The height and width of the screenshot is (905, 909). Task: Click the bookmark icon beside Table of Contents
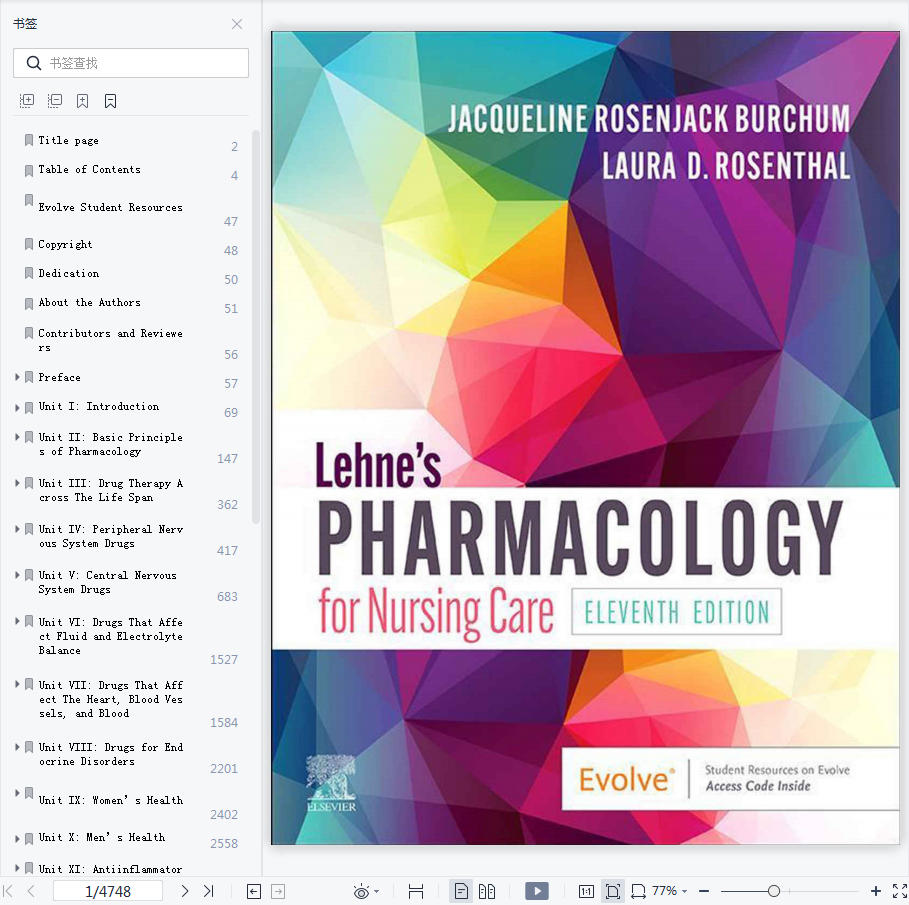(x=28, y=170)
